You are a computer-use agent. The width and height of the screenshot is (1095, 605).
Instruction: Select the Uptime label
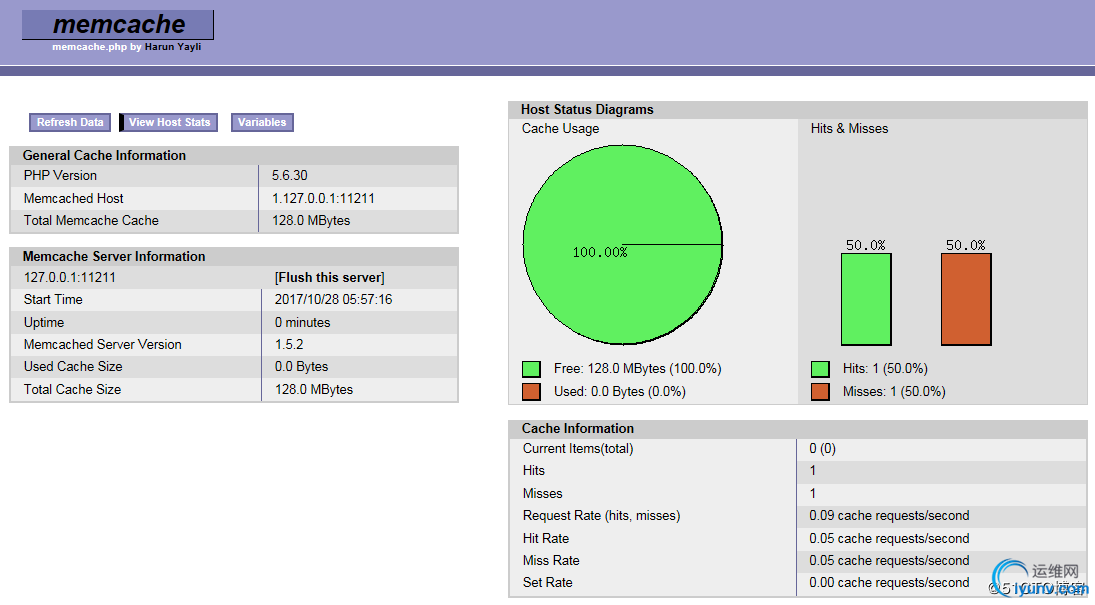(44, 323)
